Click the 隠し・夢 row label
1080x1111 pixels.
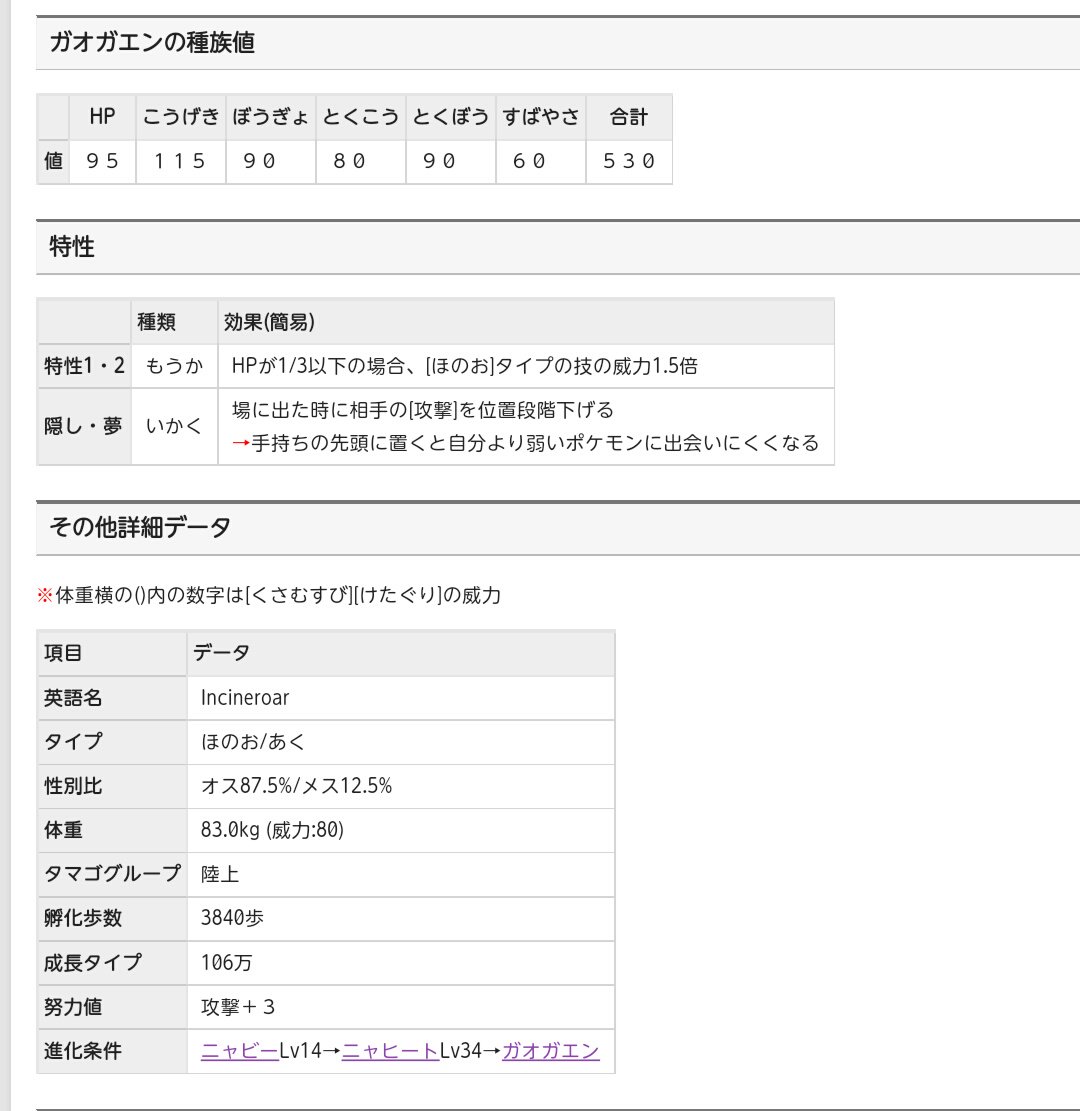(84, 427)
